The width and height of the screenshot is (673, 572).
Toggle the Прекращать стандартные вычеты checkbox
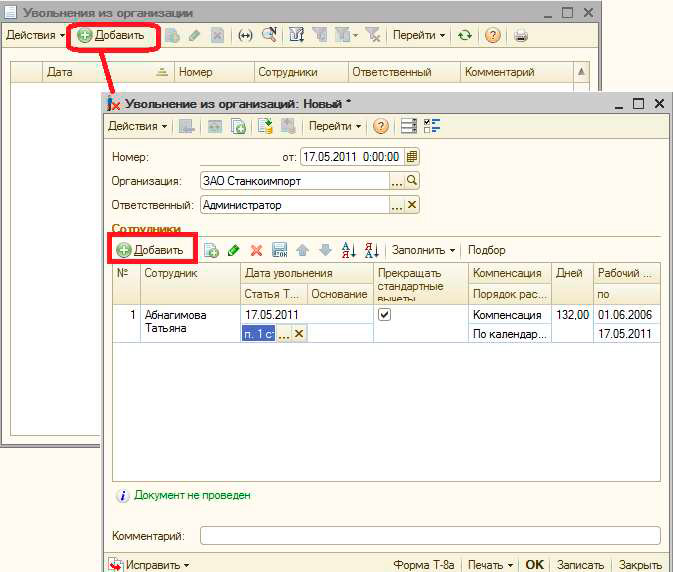tap(384, 314)
